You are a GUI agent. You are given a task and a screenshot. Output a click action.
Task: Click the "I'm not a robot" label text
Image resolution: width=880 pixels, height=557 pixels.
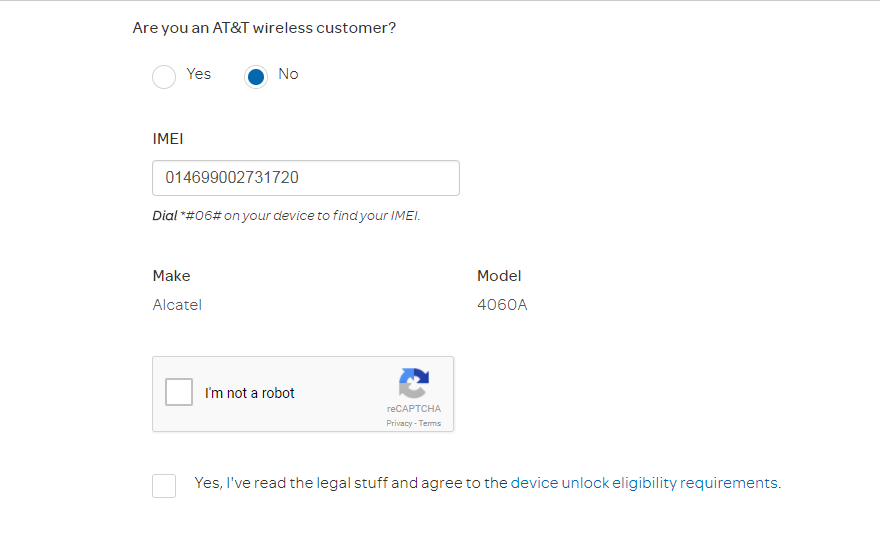250,393
